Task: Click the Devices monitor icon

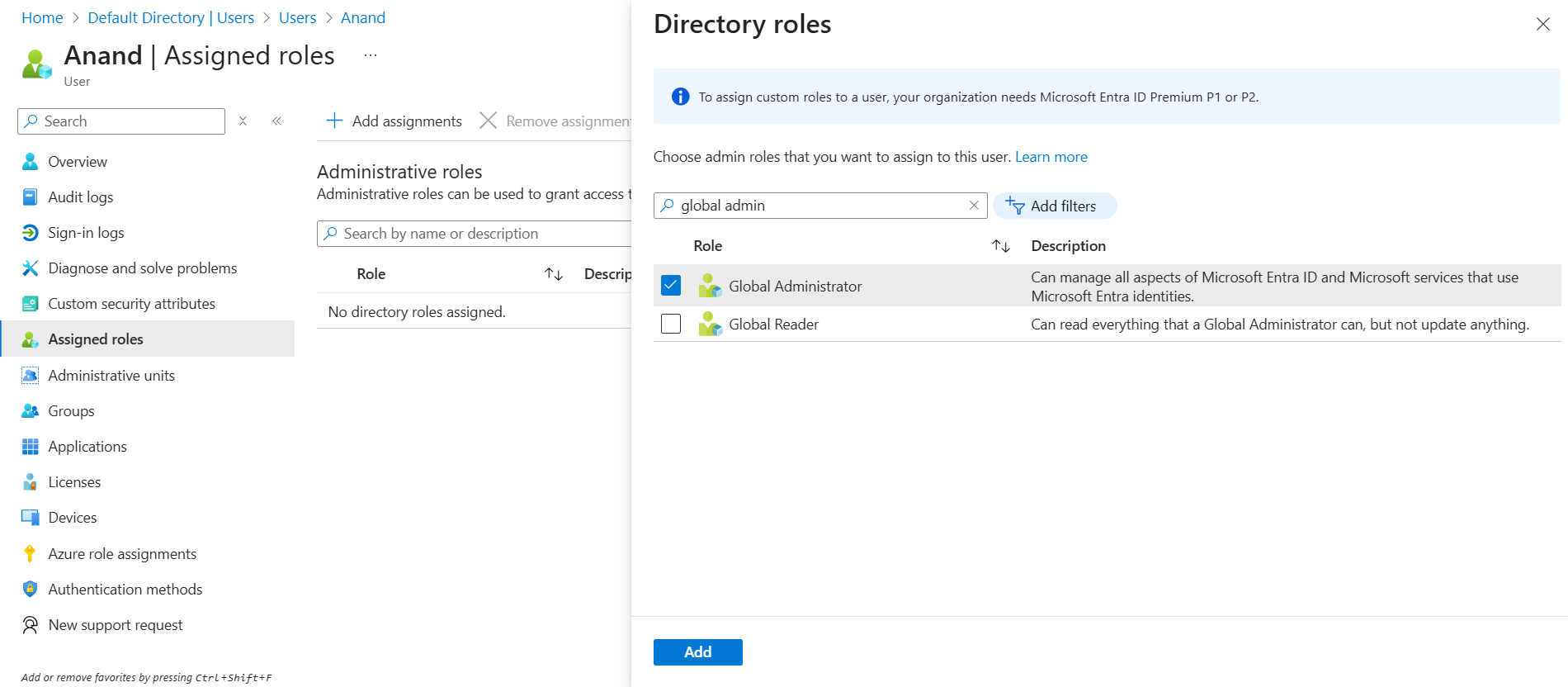Action: coord(31,518)
